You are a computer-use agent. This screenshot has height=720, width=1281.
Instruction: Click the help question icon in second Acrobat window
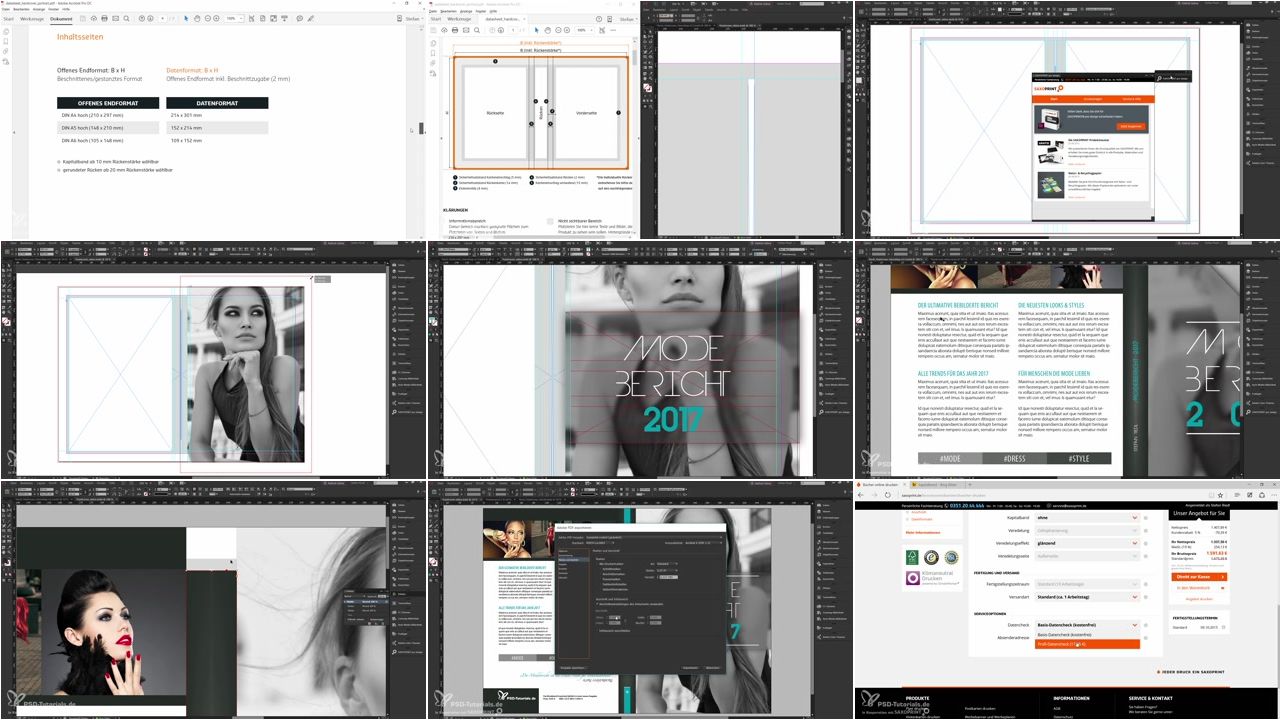[599, 19]
